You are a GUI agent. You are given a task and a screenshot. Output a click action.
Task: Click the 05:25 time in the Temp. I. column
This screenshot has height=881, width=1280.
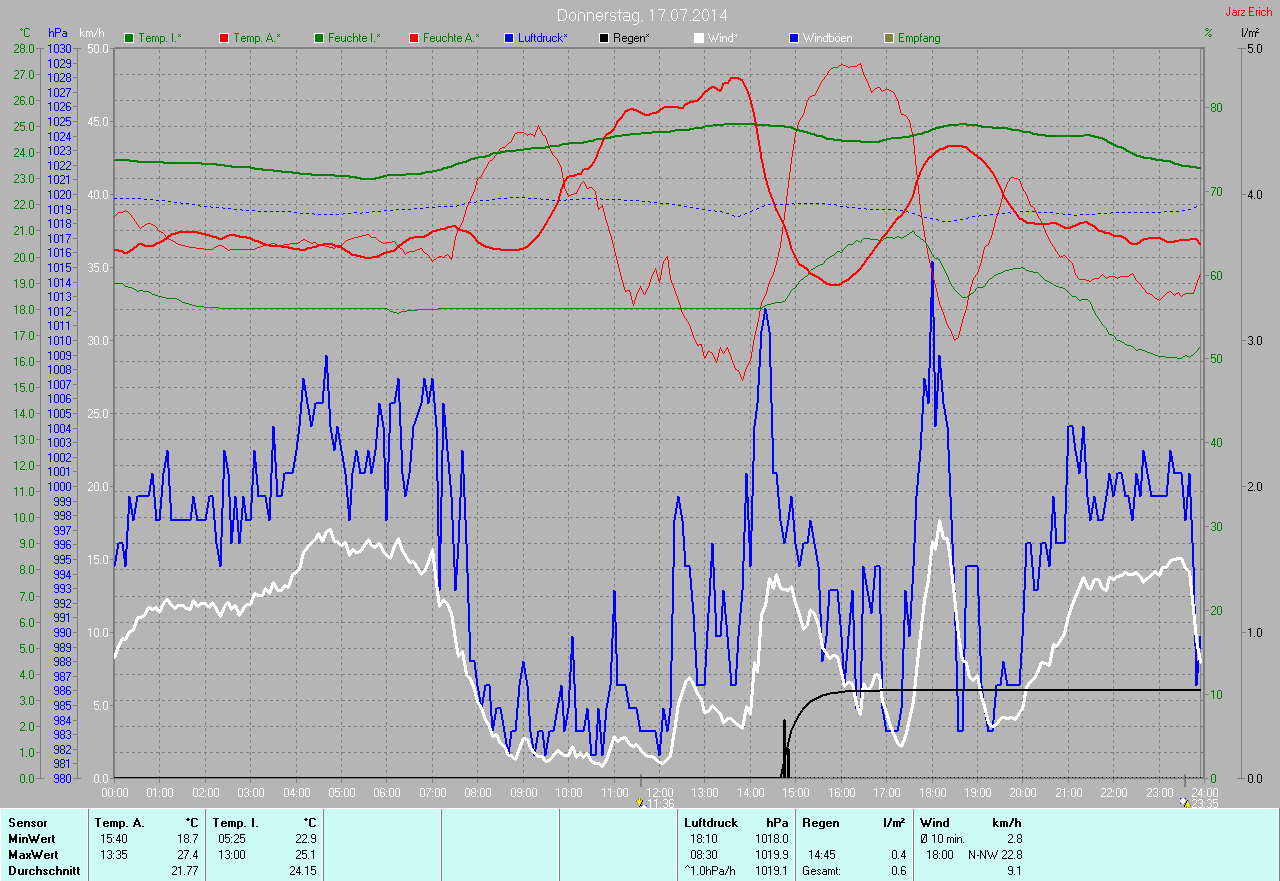point(232,839)
